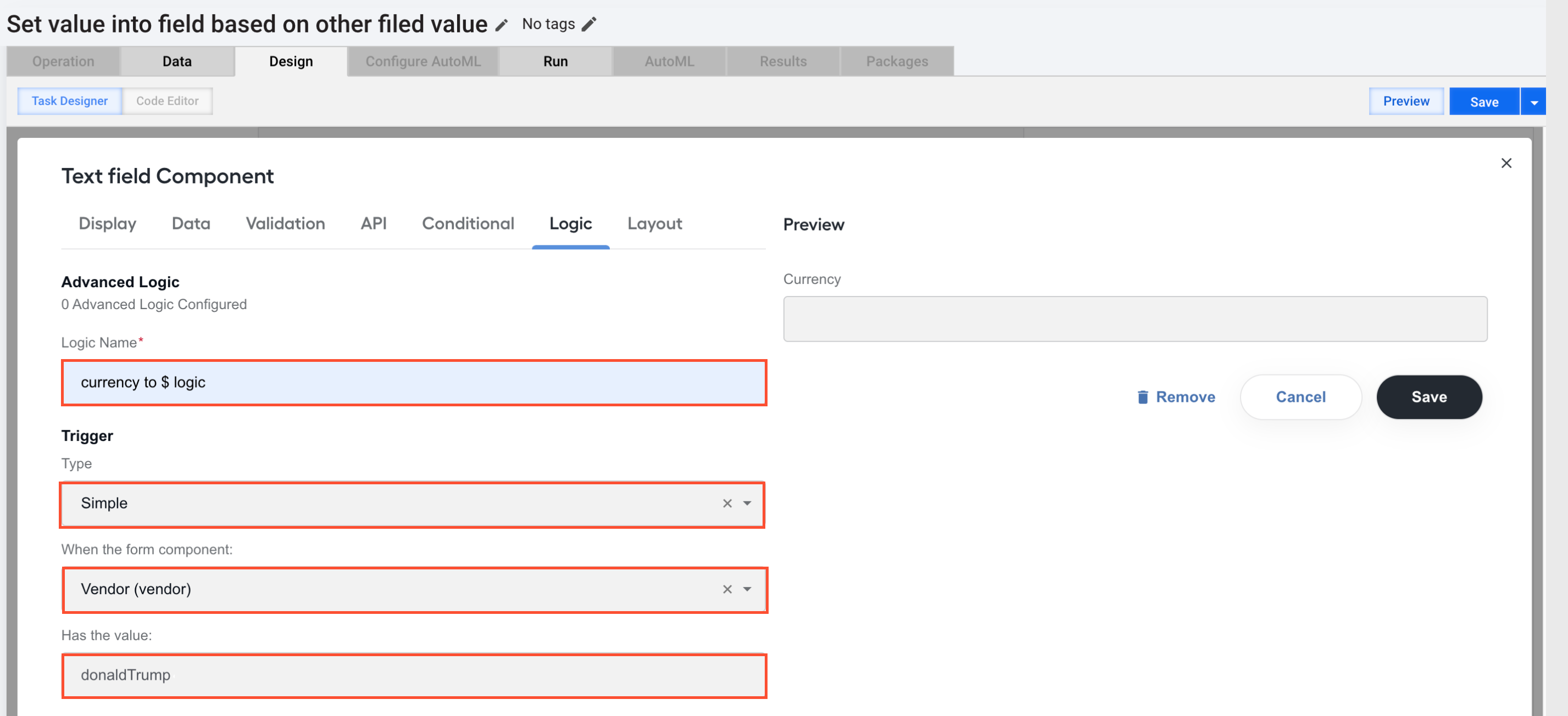Open the AutoML tab
The height and width of the screenshot is (716, 1568).
click(669, 61)
